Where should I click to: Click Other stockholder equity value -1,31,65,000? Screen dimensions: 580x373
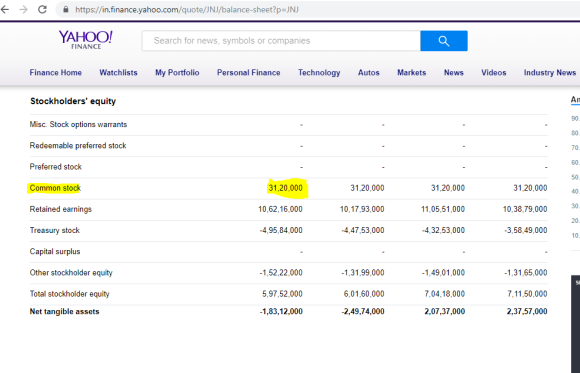click(526, 273)
